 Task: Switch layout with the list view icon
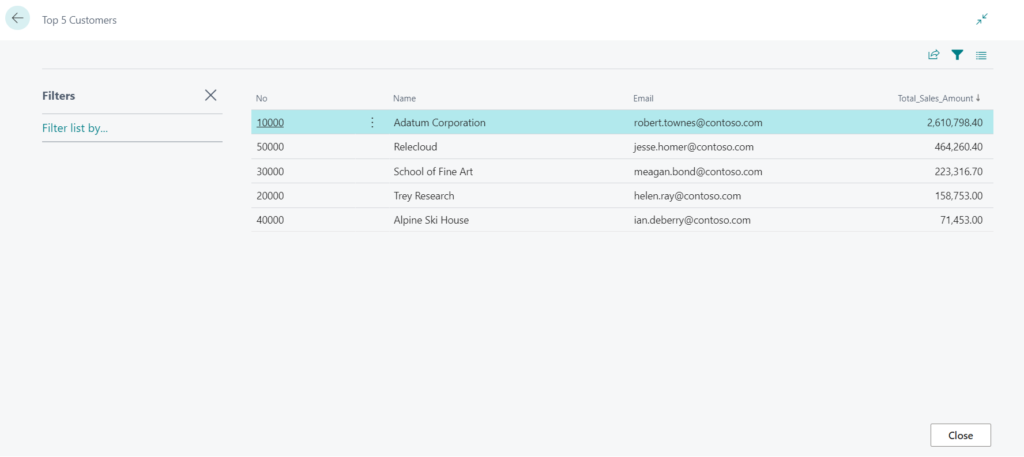click(981, 55)
